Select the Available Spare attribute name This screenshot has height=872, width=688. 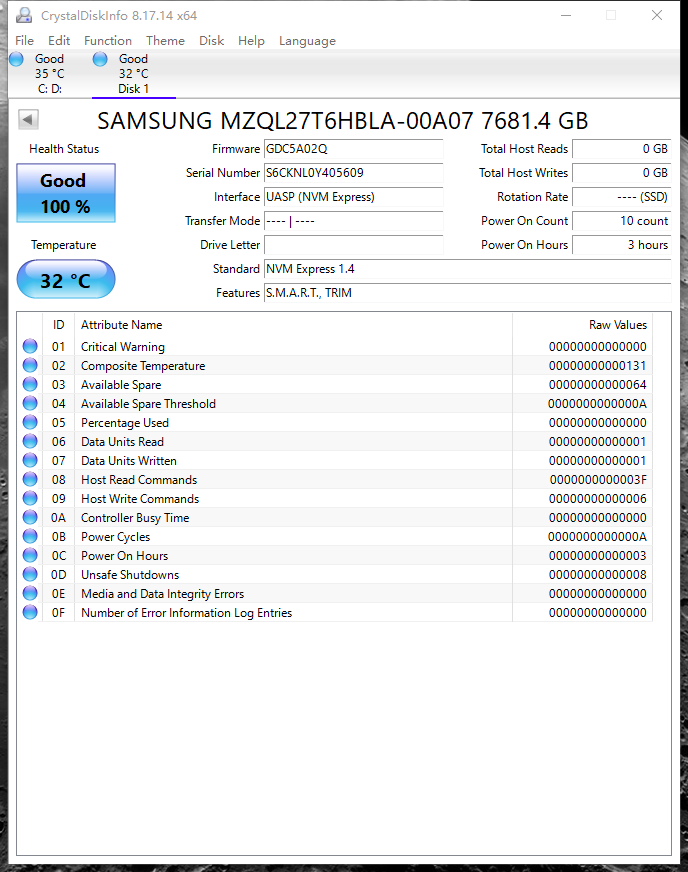point(121,385)
